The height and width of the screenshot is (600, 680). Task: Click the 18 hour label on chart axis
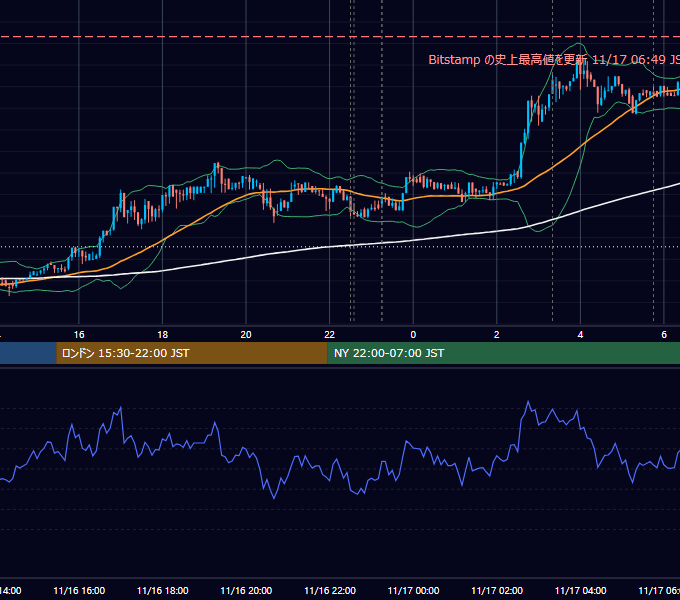(162, 335)
